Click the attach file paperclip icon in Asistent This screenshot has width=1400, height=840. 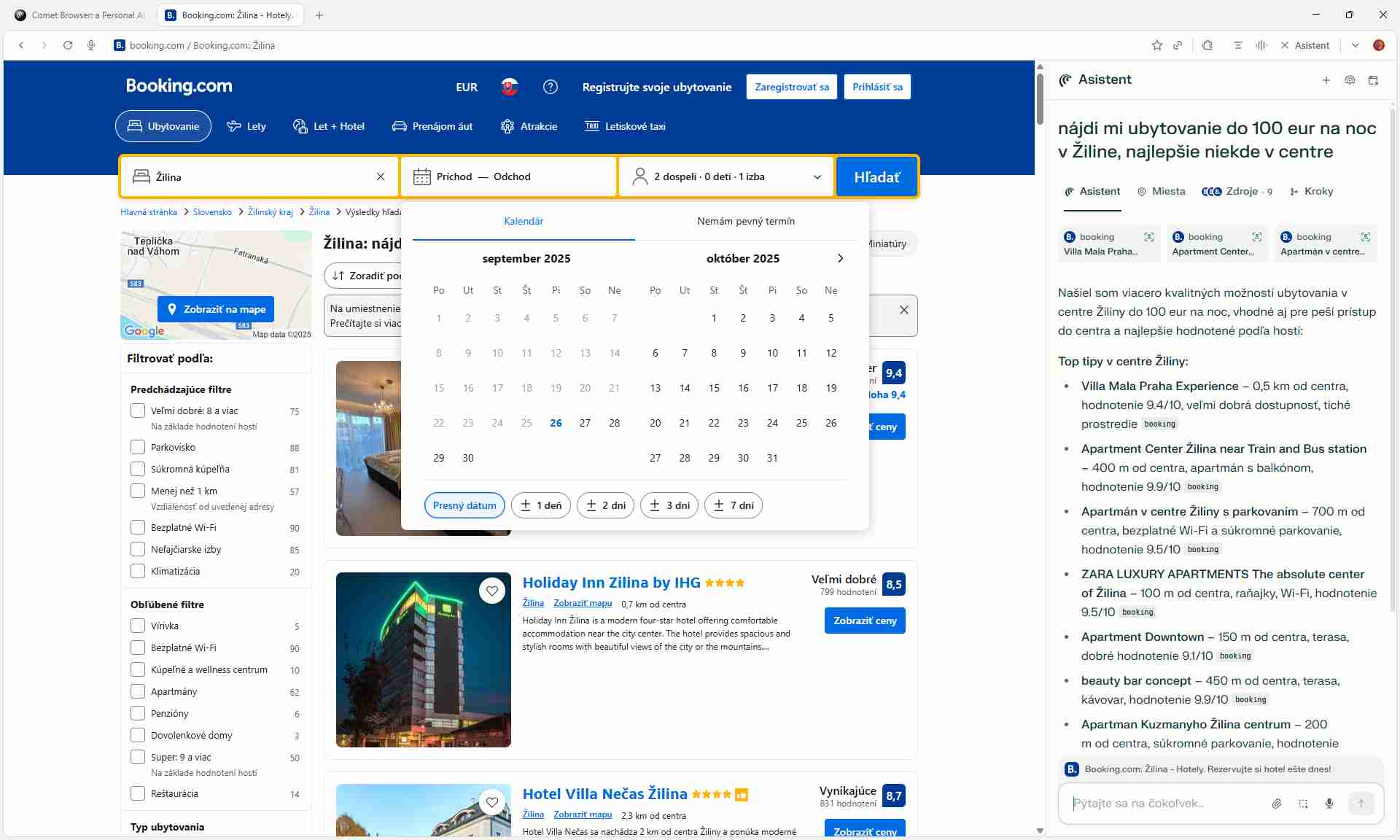[x=1276, y=804]
